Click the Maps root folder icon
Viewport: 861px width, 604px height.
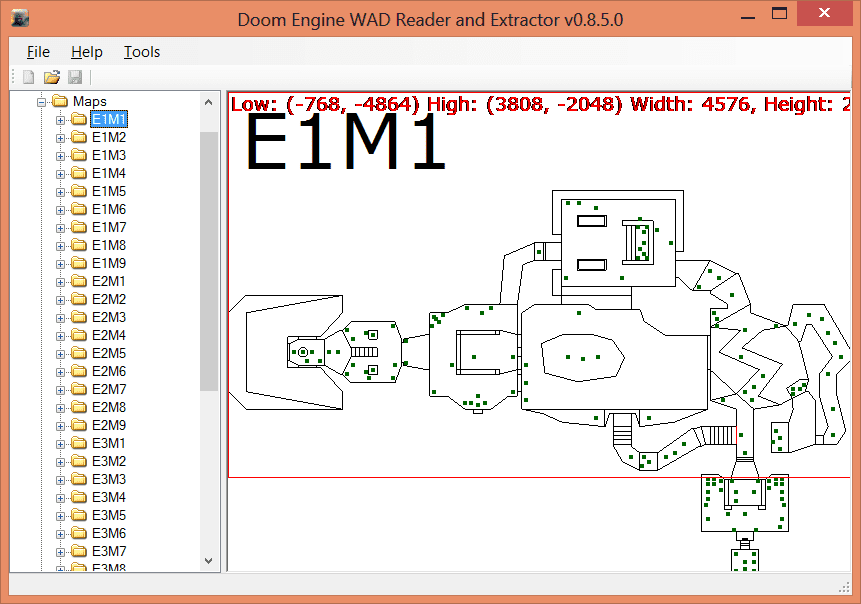pyautogui.click(x=60, y=101)
